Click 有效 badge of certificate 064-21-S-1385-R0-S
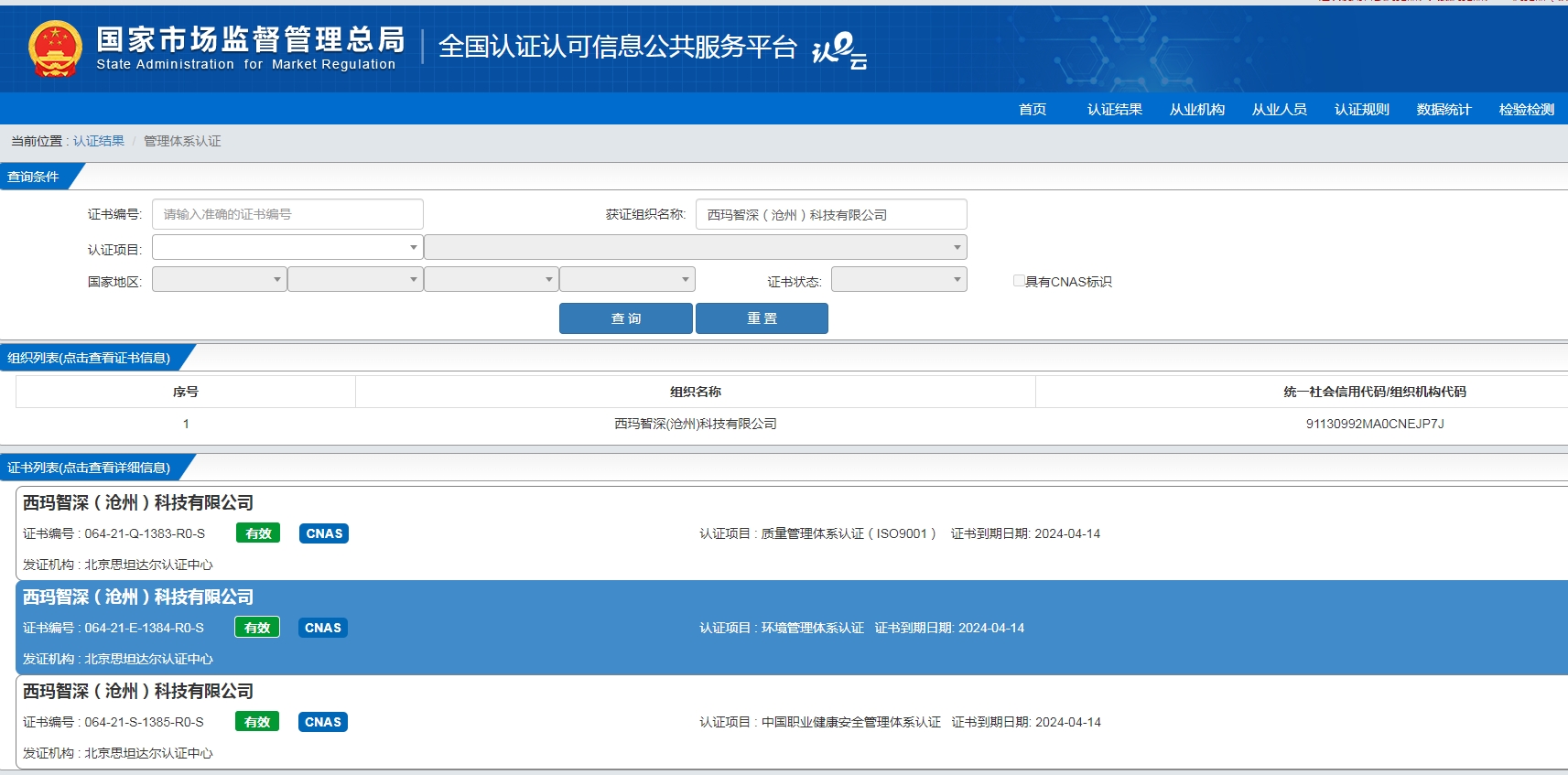Image resolution: width=1568 pixels, height=775 pixels. click(257, 722)
